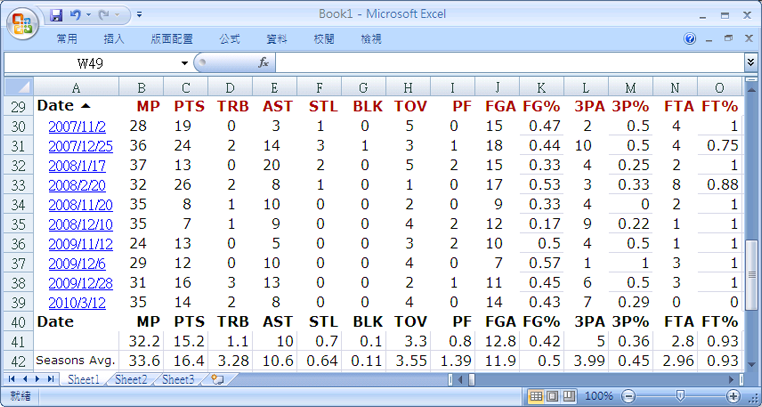The image size is (762, 407).
Task: Open the 常用 ribbon tab
Action: (67, 39)
